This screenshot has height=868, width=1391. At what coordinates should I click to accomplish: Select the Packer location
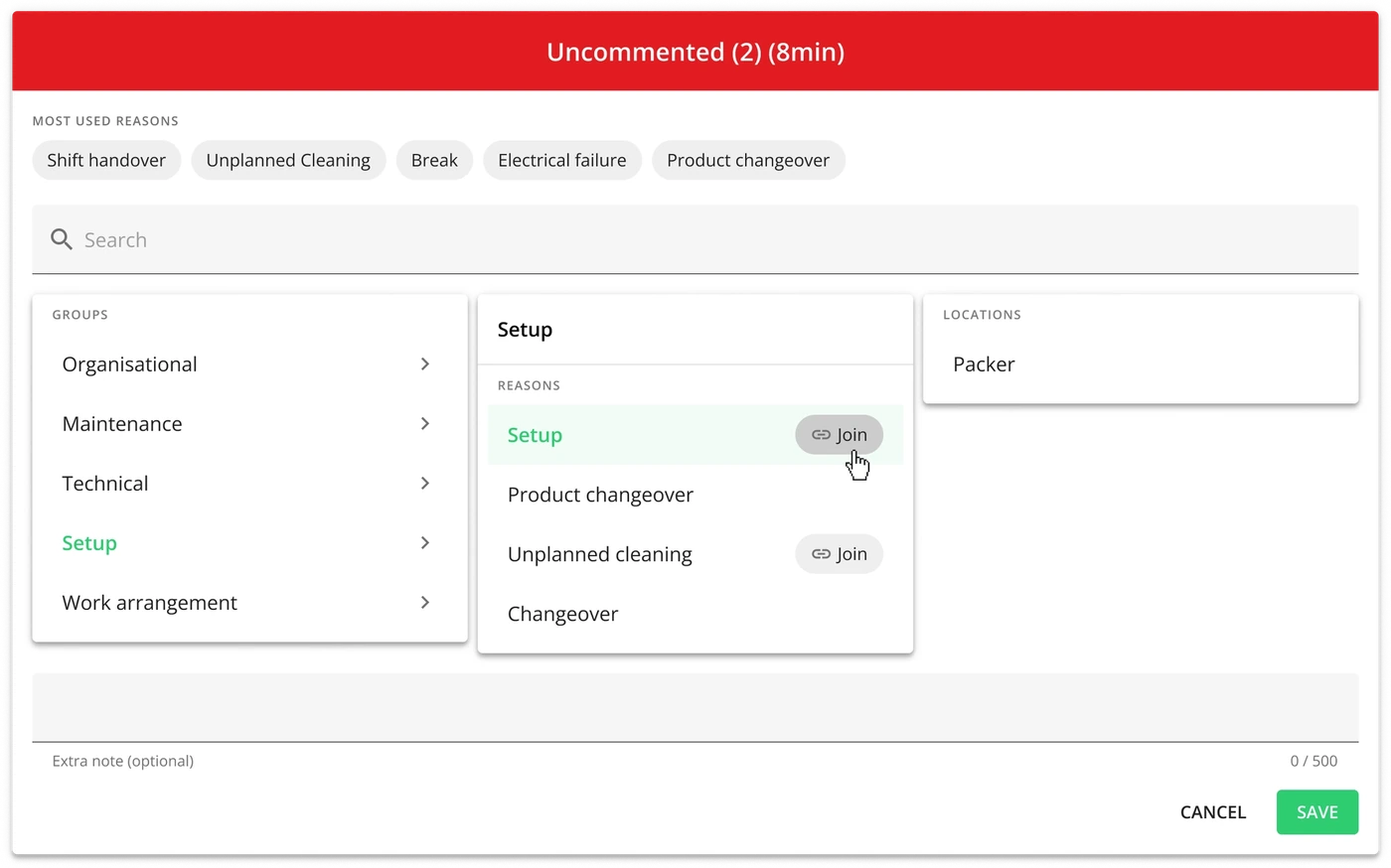tap(1141, 364)
